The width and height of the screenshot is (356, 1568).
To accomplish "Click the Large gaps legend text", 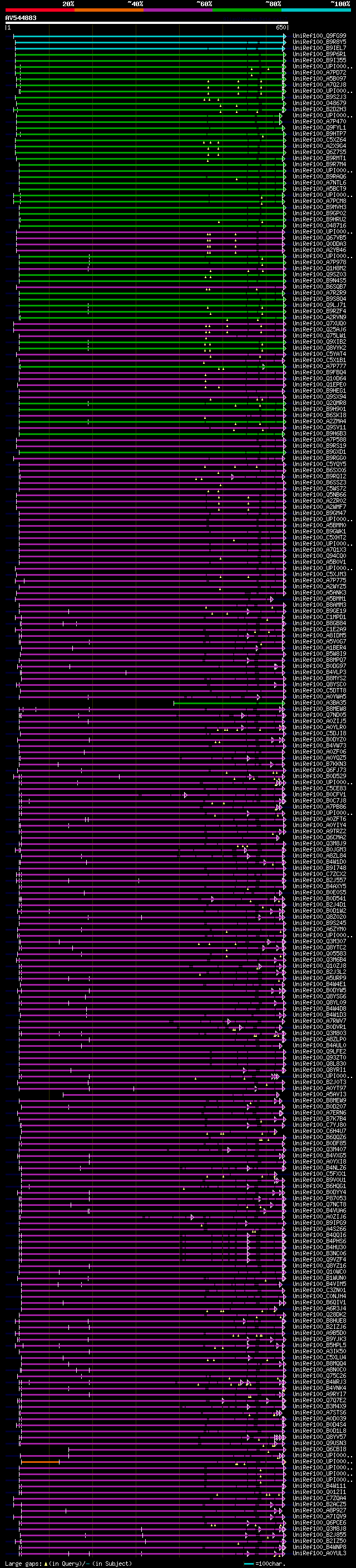I will [x=68, y=1564].
